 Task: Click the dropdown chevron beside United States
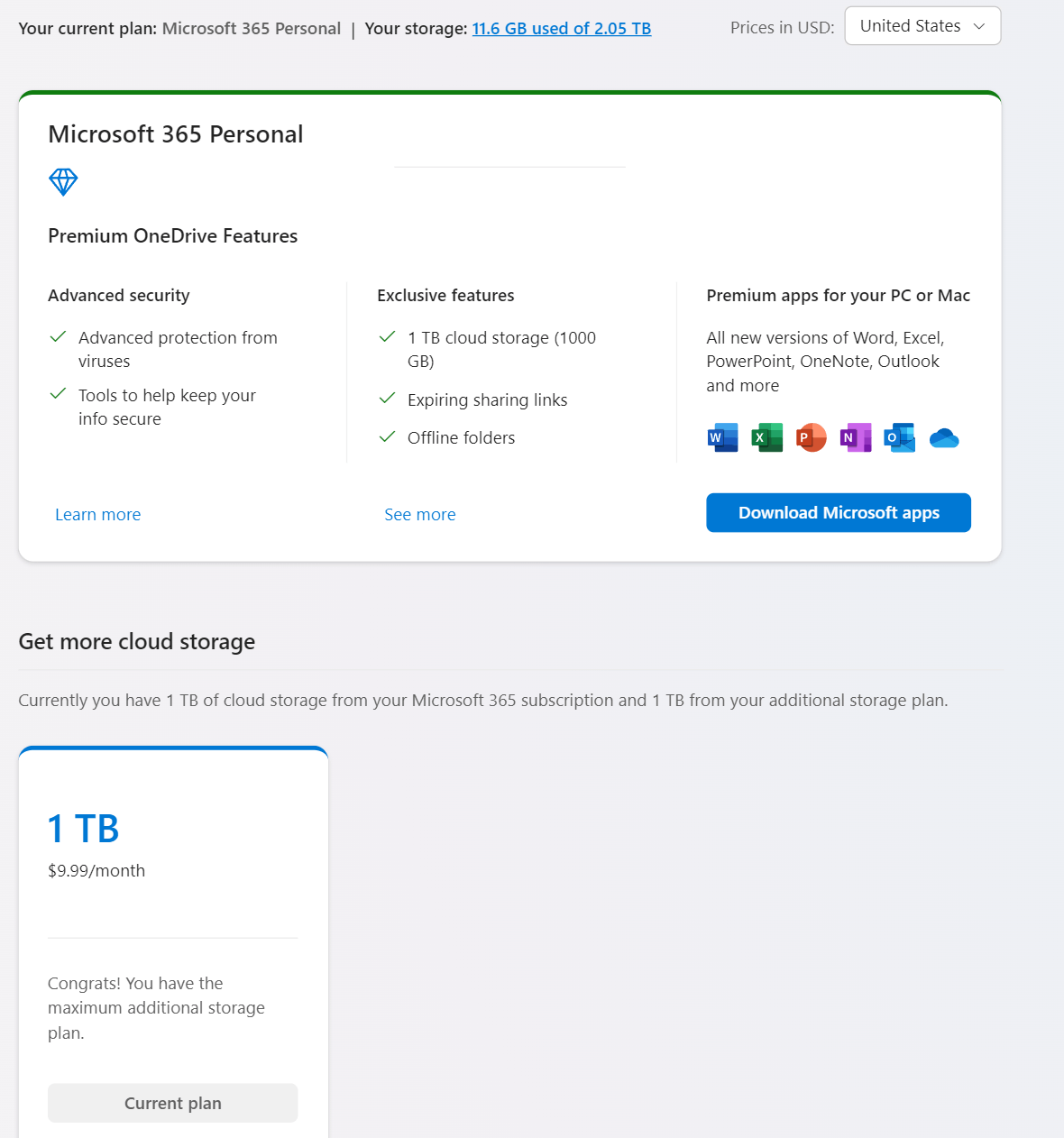pos(979,26)
